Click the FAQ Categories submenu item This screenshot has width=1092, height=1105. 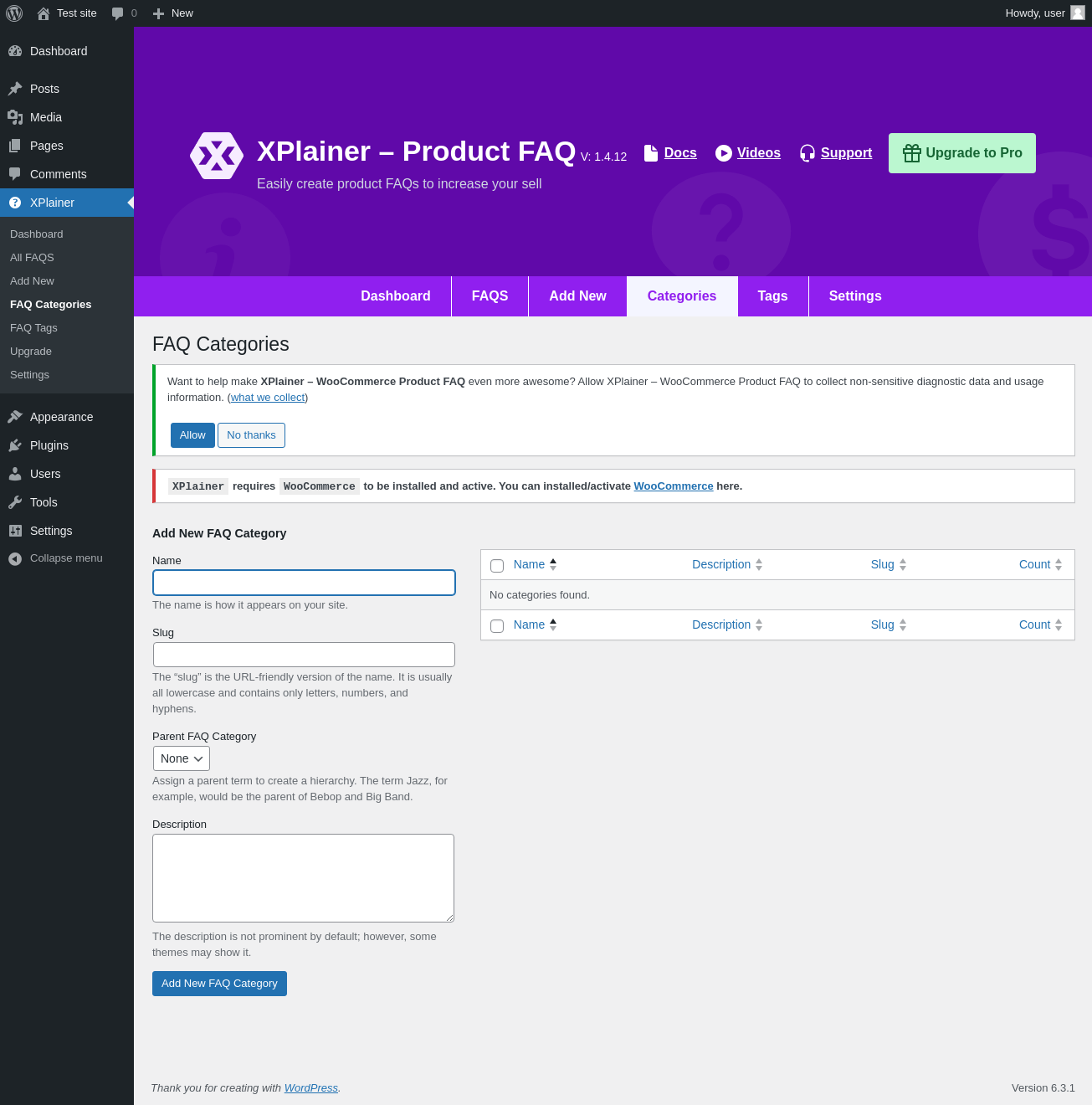point(50,305)
